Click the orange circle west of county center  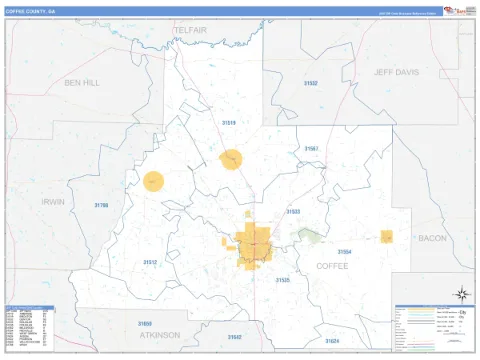[x=154, y=181]
